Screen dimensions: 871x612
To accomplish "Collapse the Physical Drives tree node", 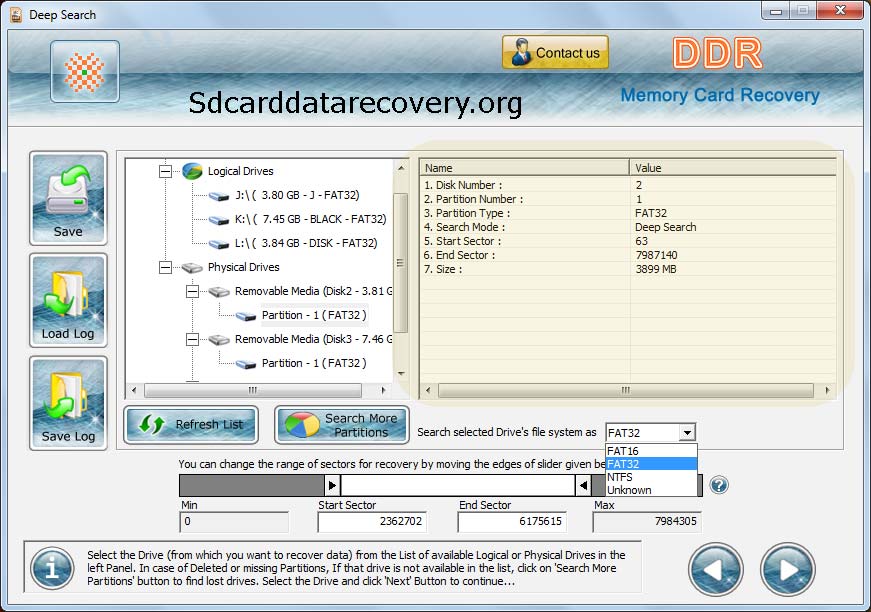I will pos(165,267).
